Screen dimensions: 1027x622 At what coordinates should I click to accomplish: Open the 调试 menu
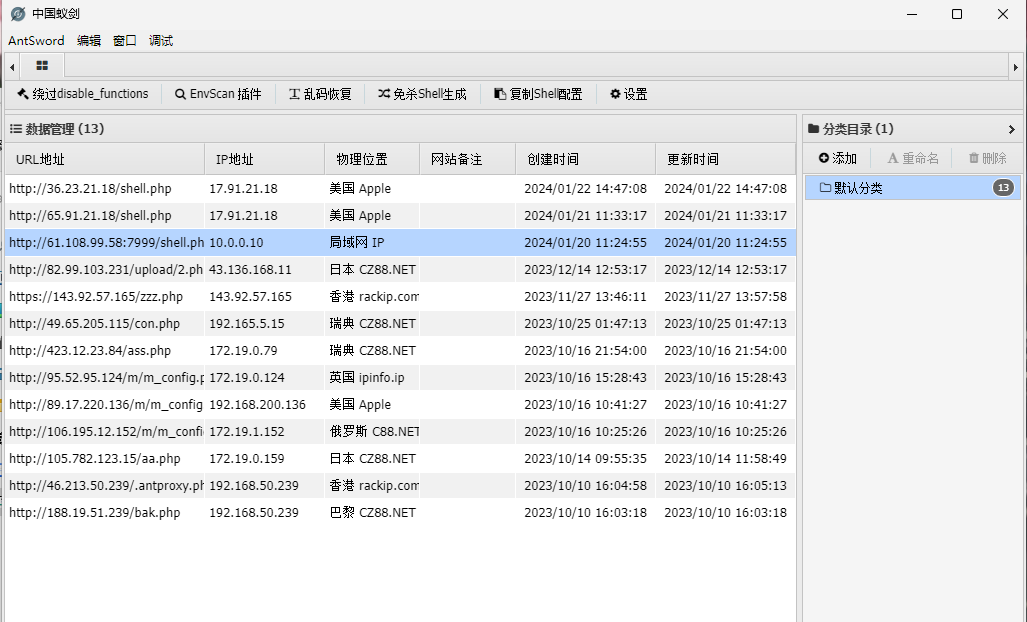pos(160,41)
